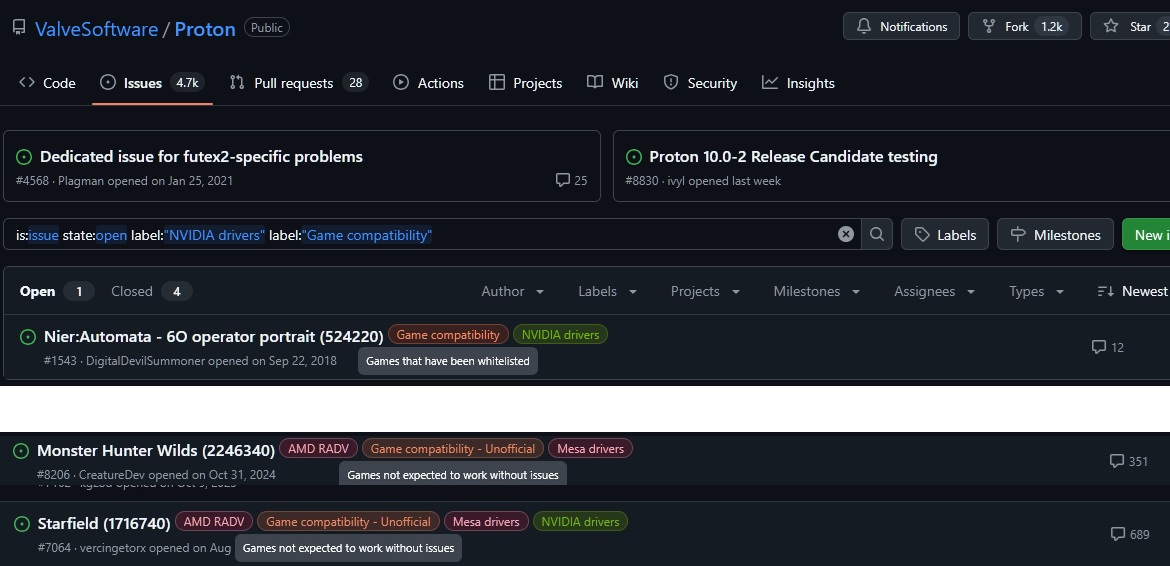This screenshot has width=1170, height=566.
Task: Create a new issue with the green button
Action: [x=1146, y=234]
